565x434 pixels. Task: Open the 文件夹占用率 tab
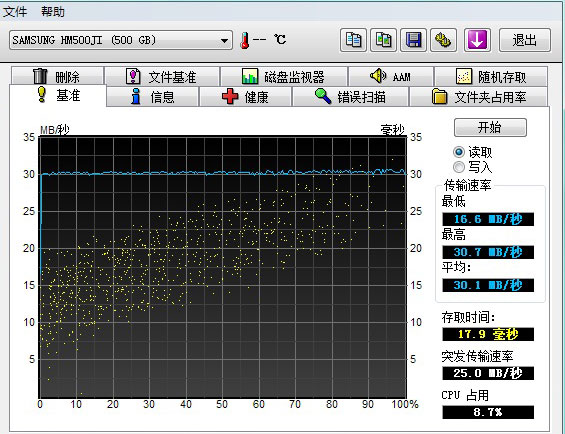pyautogui.click(x=479, y=97)
